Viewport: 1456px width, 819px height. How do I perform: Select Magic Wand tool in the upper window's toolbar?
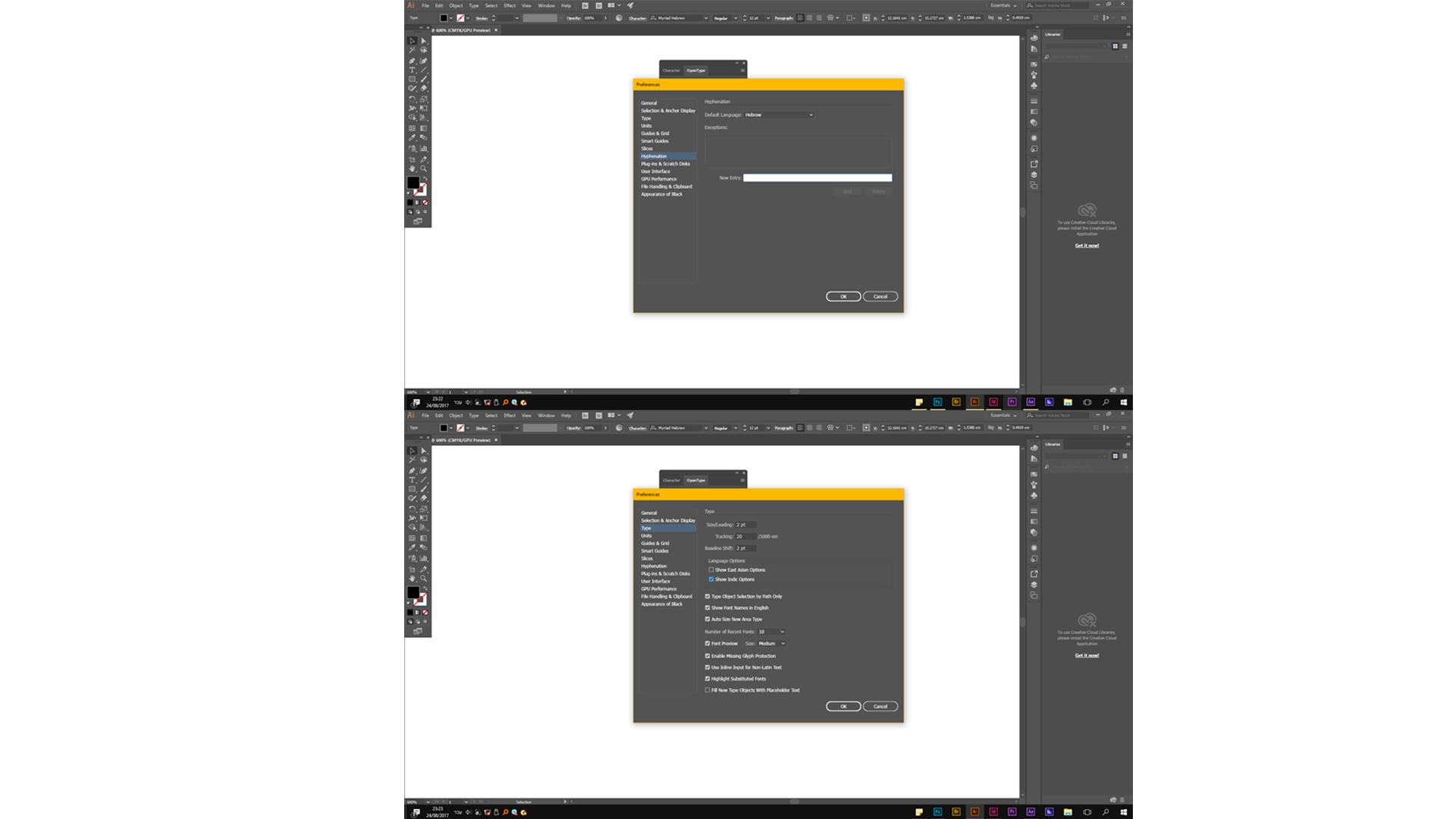pos(413,51)
